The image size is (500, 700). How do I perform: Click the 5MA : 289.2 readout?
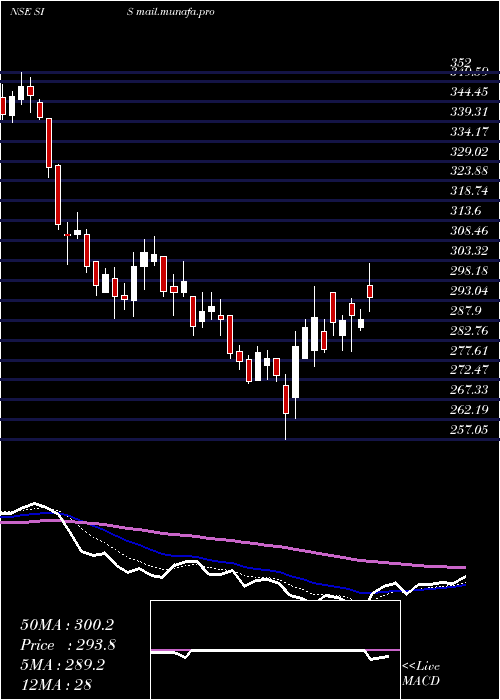(x=62, y=665)
